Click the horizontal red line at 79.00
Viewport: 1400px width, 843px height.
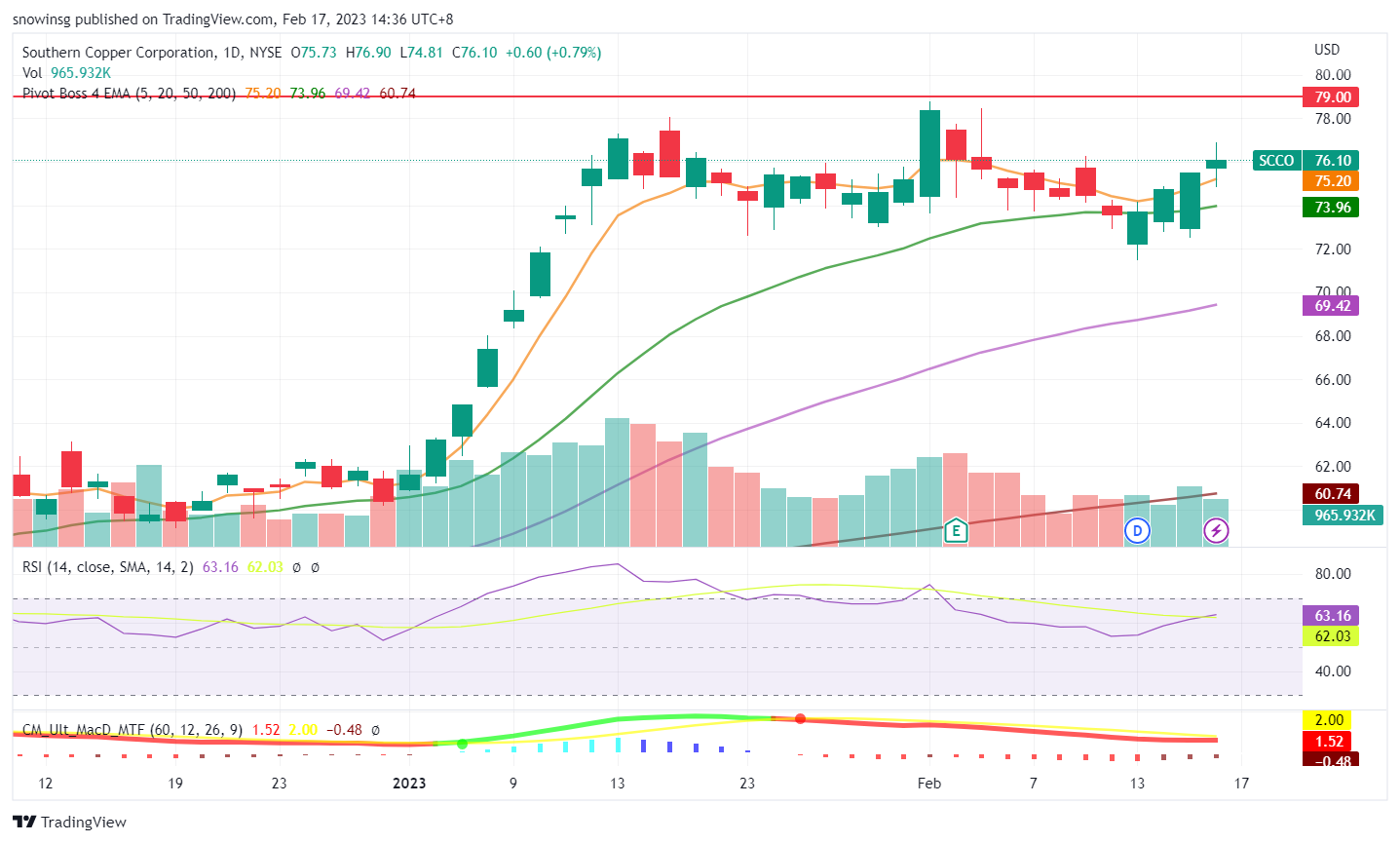click(x=658, y=96)
